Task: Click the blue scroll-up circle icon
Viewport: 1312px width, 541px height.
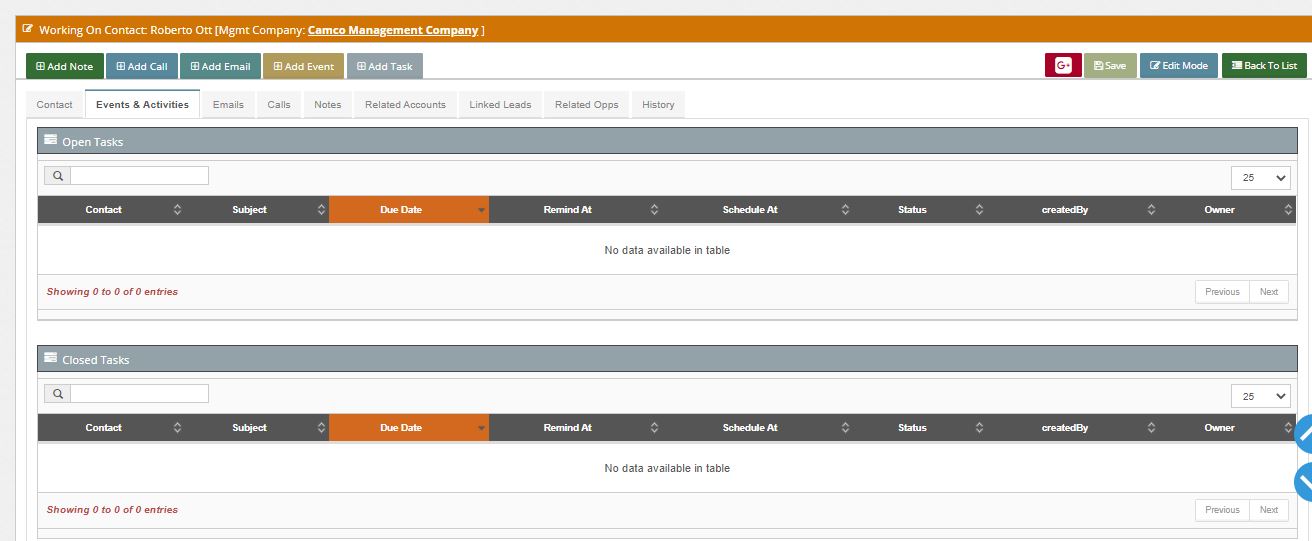Action: (1304, 435)
